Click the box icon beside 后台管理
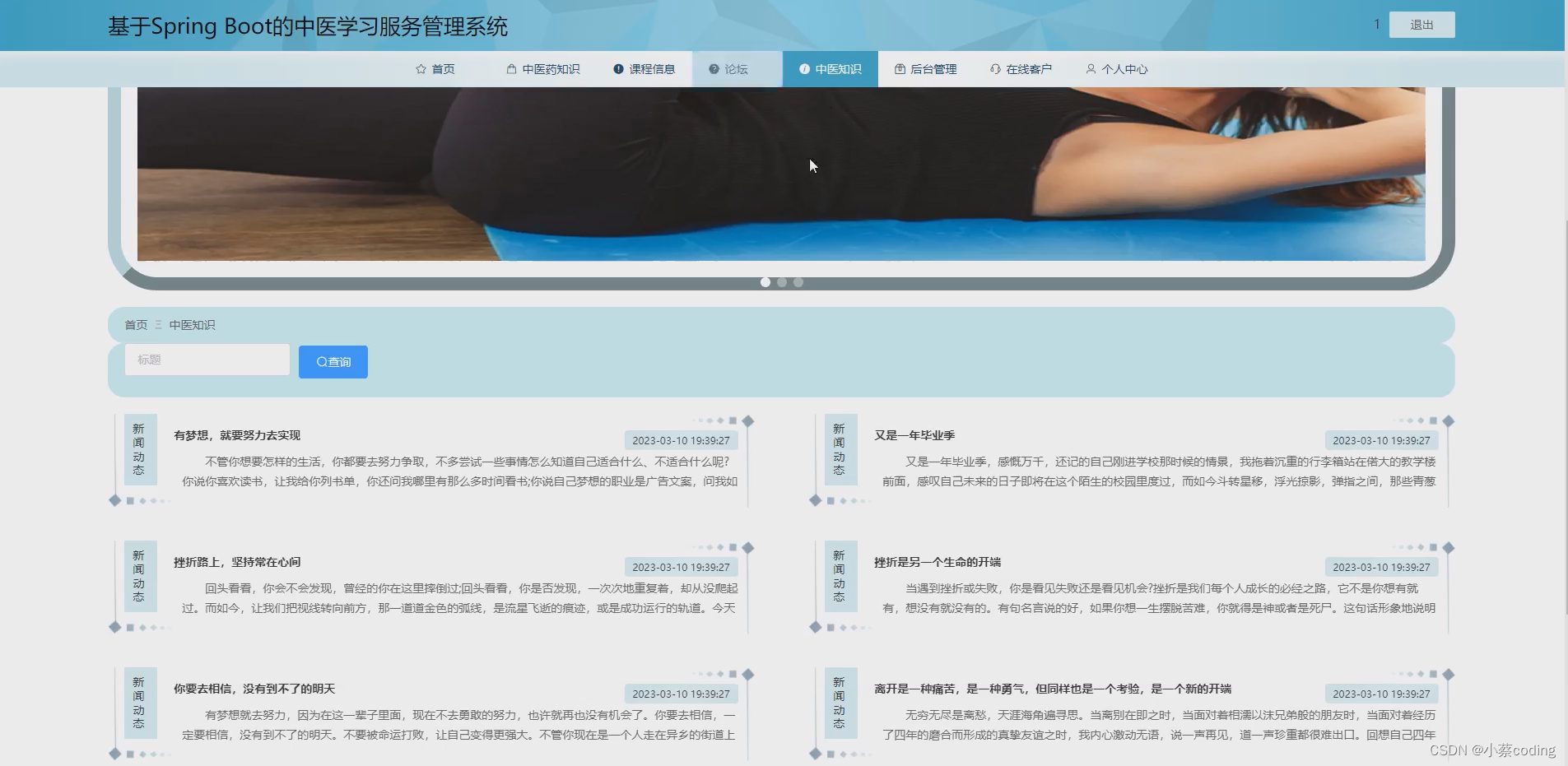The height and width of the screenshot is (766, 1568). (900, 69)
